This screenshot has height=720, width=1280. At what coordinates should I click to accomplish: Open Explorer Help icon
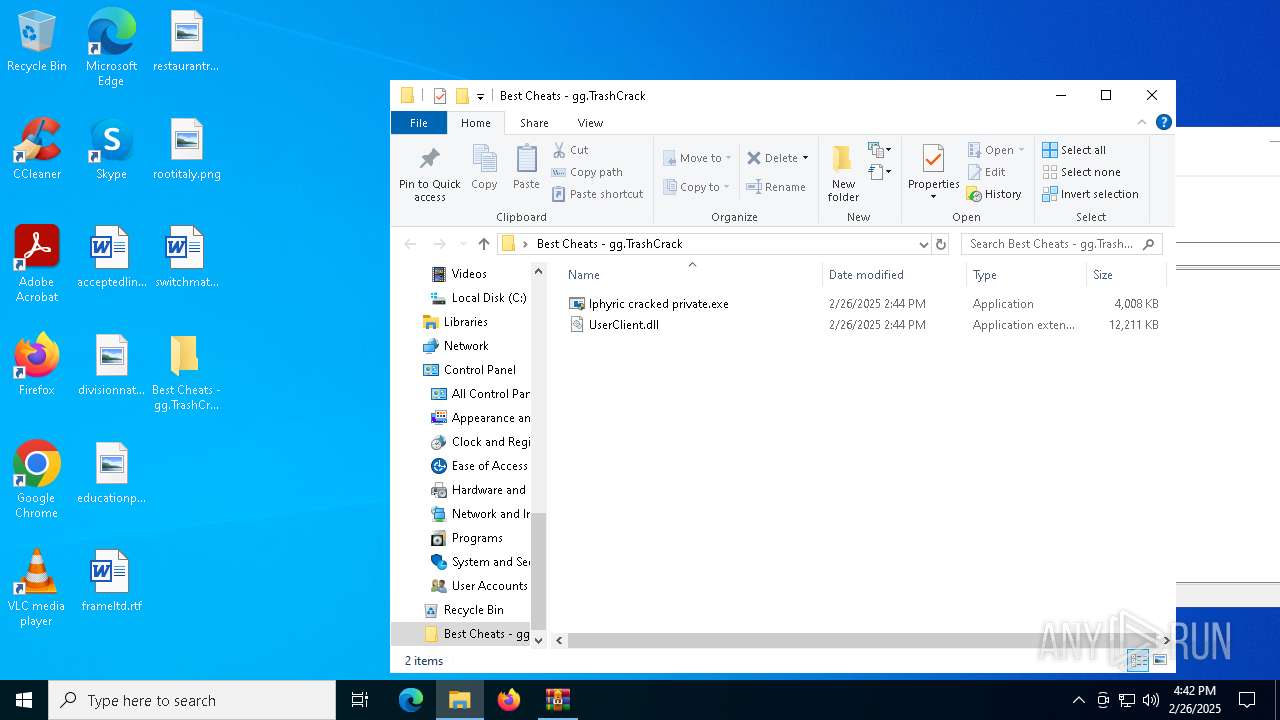point(1163,122)
